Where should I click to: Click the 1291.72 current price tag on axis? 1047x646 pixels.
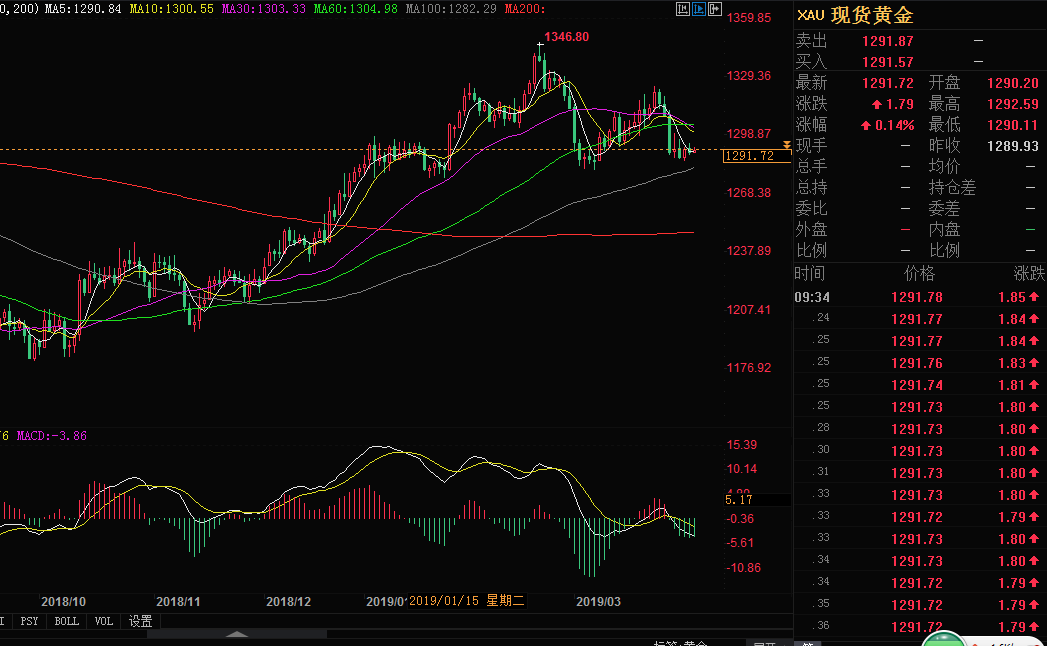[x=750, y=156]
